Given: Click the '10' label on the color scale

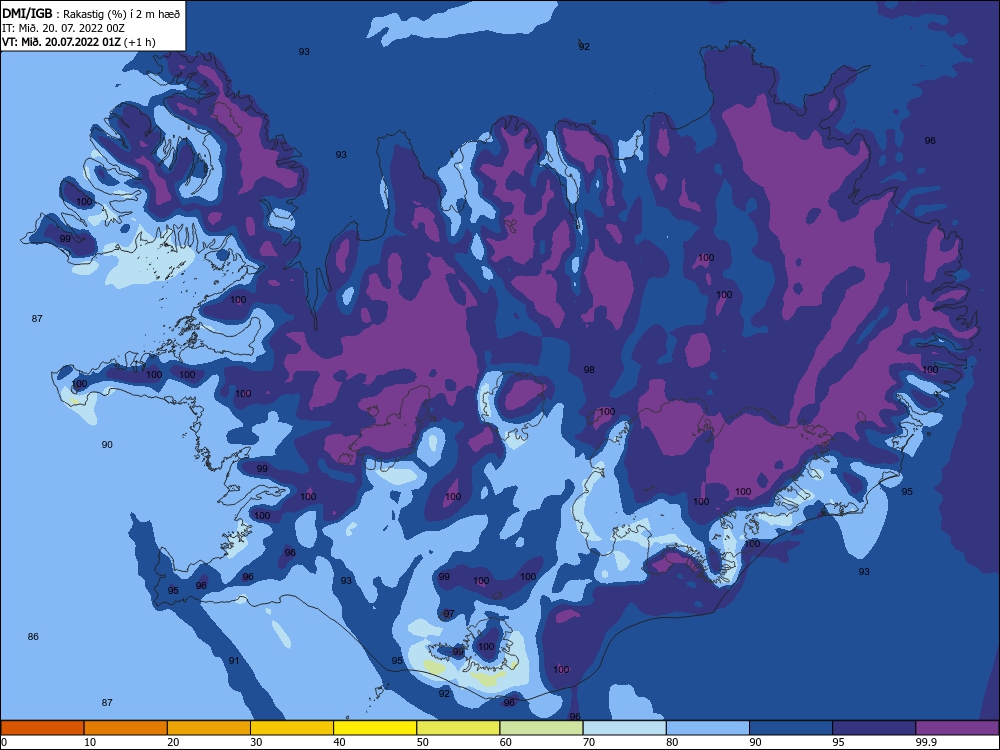Looking at the screenshot, I should [x=90, y=742].
